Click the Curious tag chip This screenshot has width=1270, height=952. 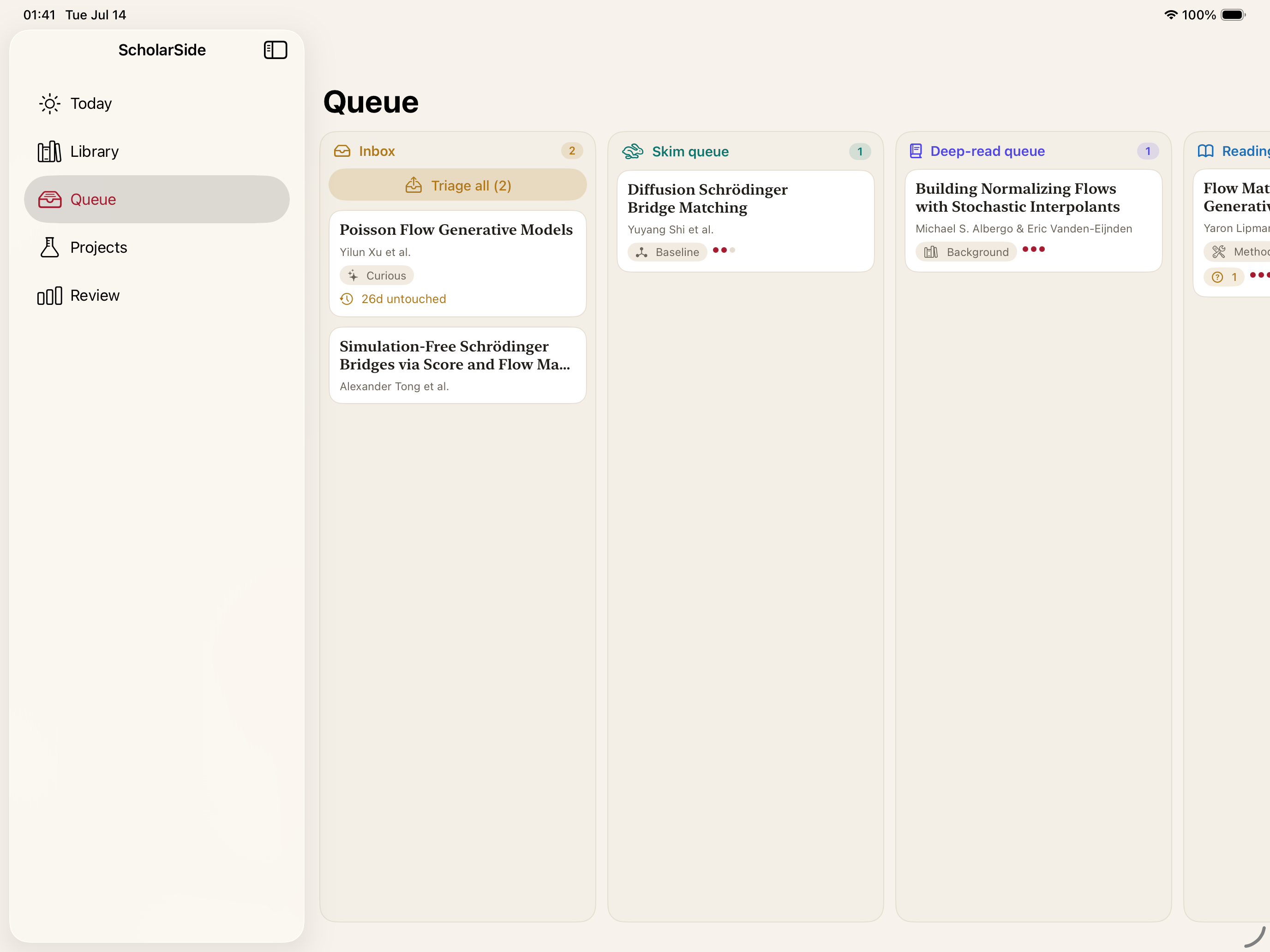tap(377, 275)
